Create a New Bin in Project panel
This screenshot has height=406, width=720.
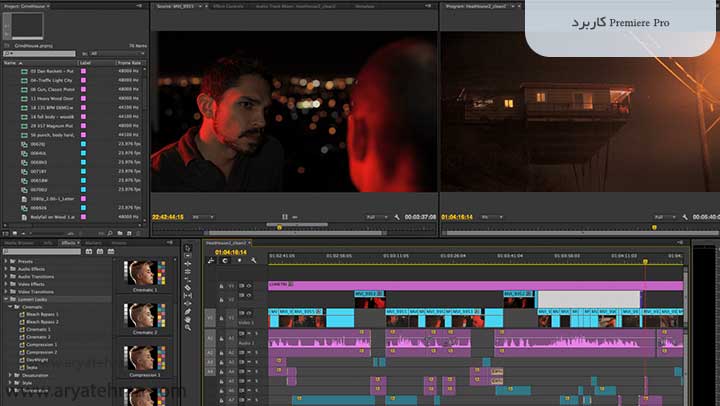click(120, 233)
